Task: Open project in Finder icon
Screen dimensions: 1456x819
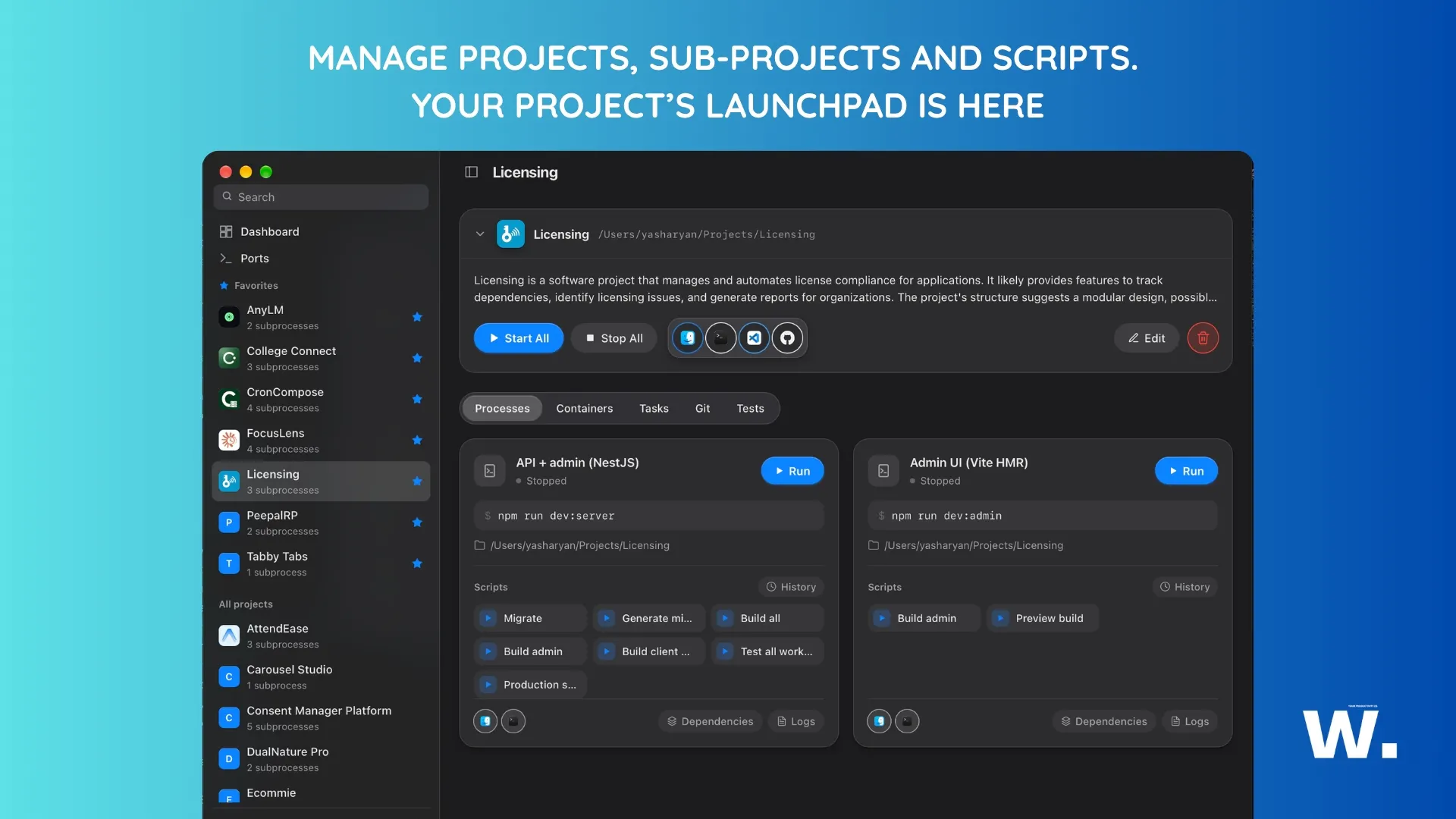Action: pyautogui.click(x=688, y=338)
